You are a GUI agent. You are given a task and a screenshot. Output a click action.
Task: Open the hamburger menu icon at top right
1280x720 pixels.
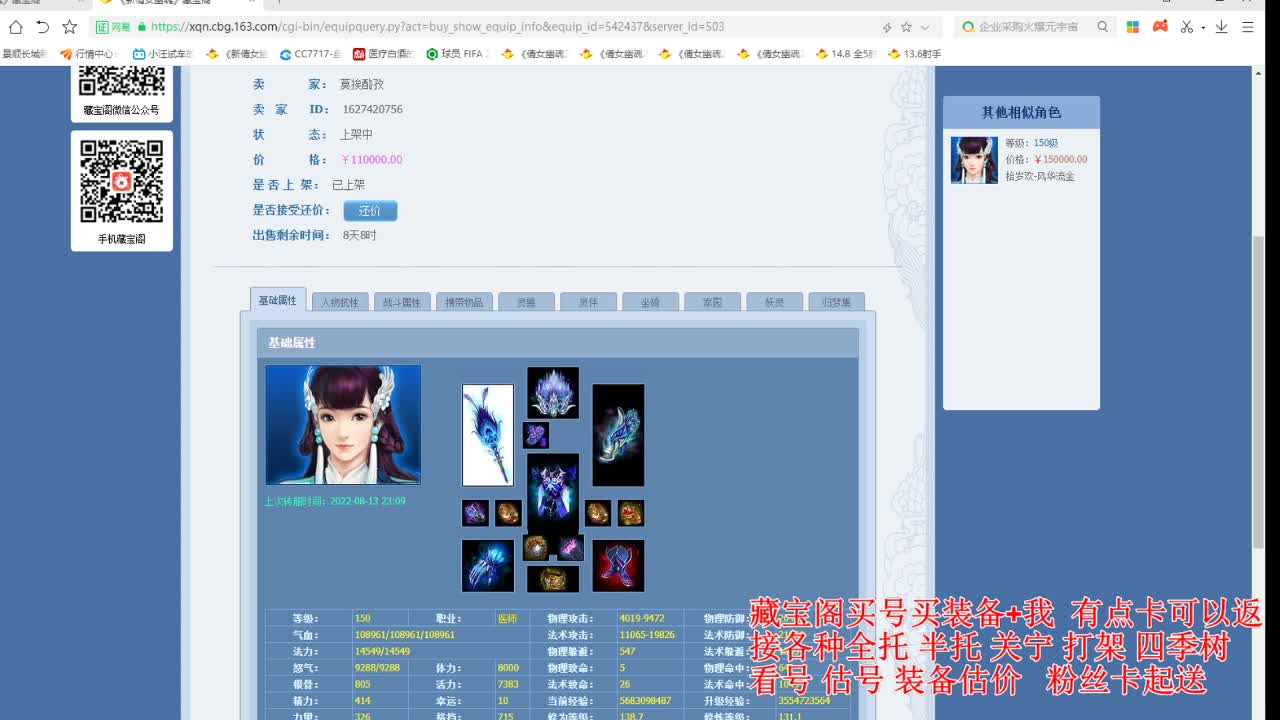1248,27
